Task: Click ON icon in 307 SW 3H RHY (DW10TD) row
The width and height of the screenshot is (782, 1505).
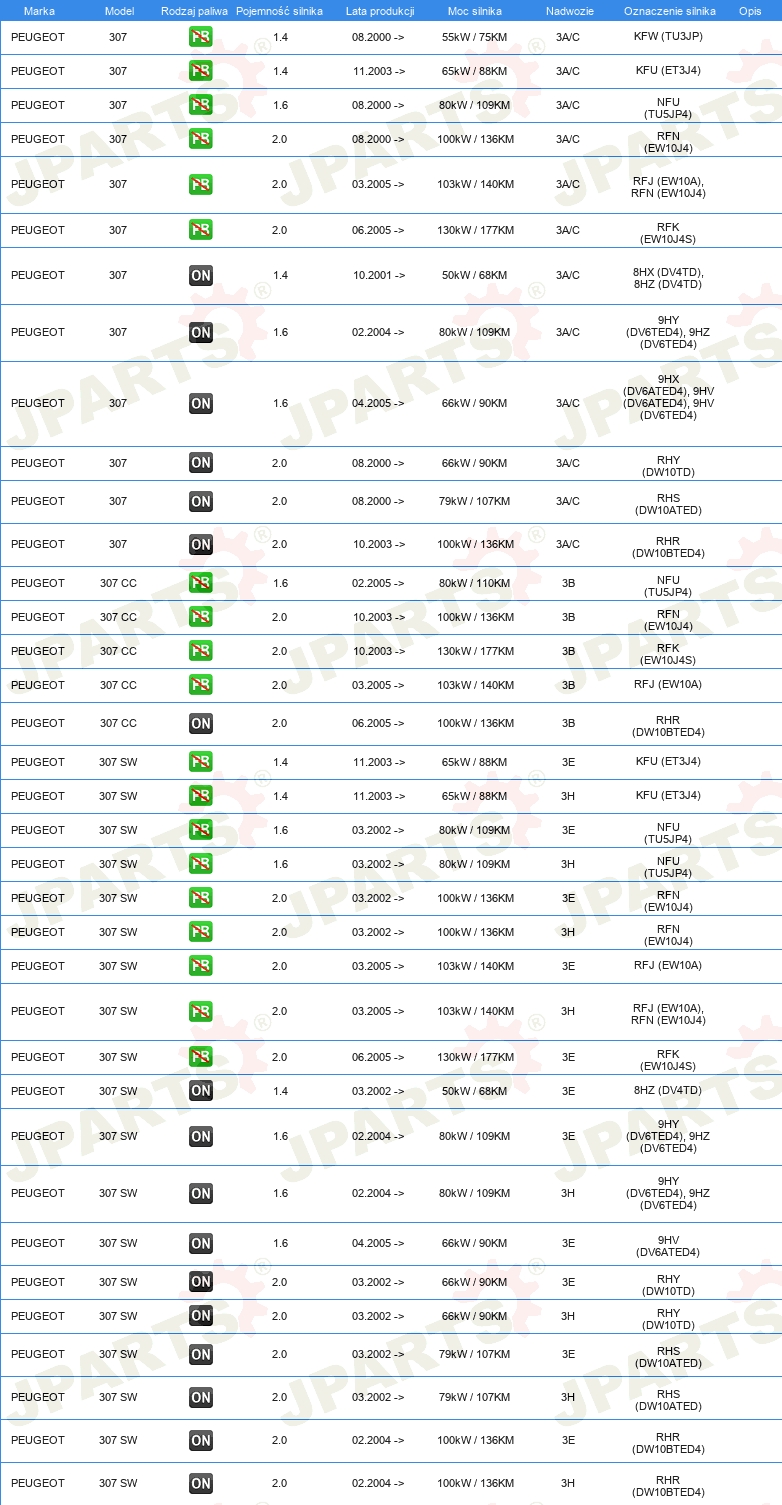Action: [x=201, y=1316]
